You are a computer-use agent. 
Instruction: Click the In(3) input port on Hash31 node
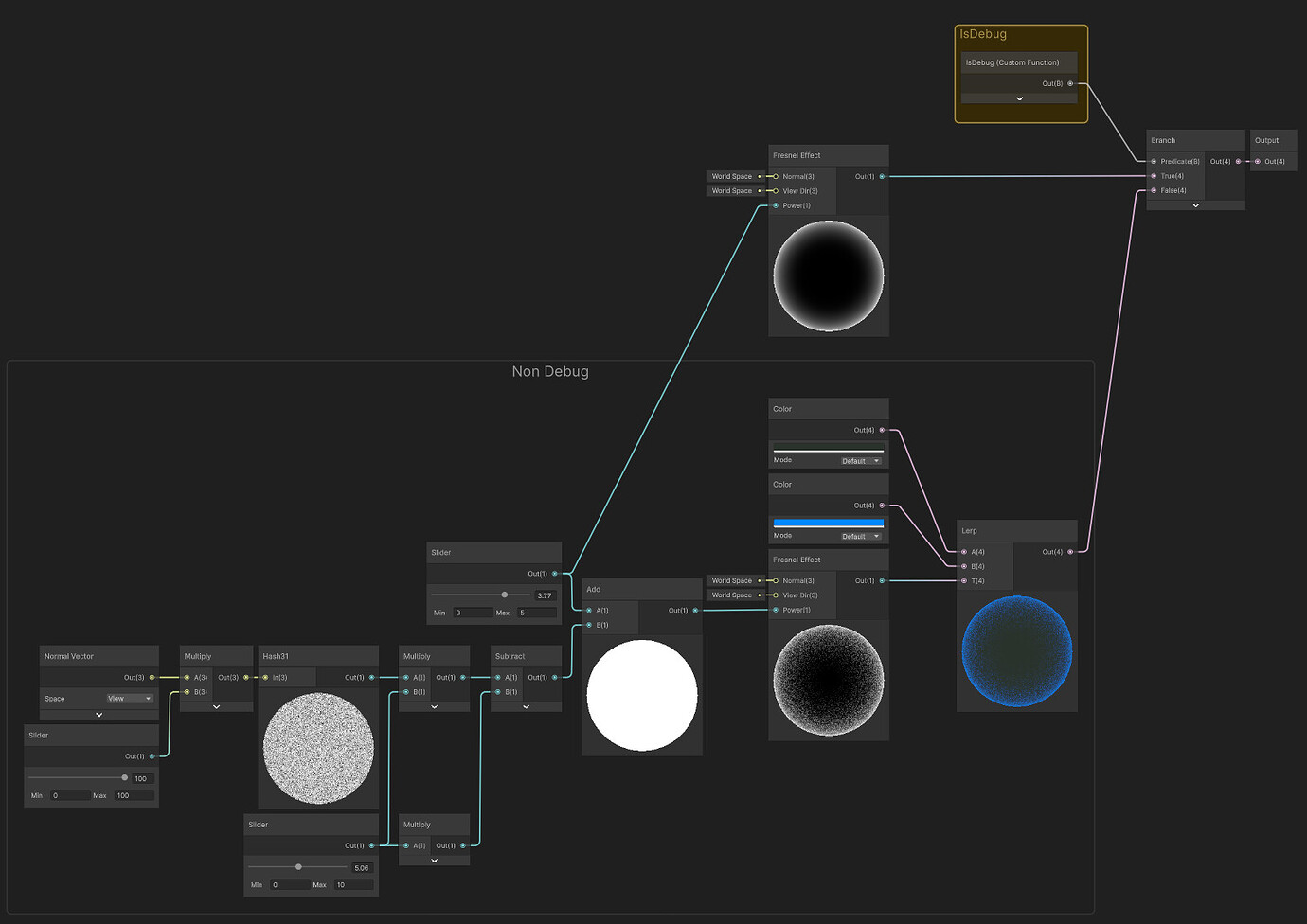pos(266,677)
